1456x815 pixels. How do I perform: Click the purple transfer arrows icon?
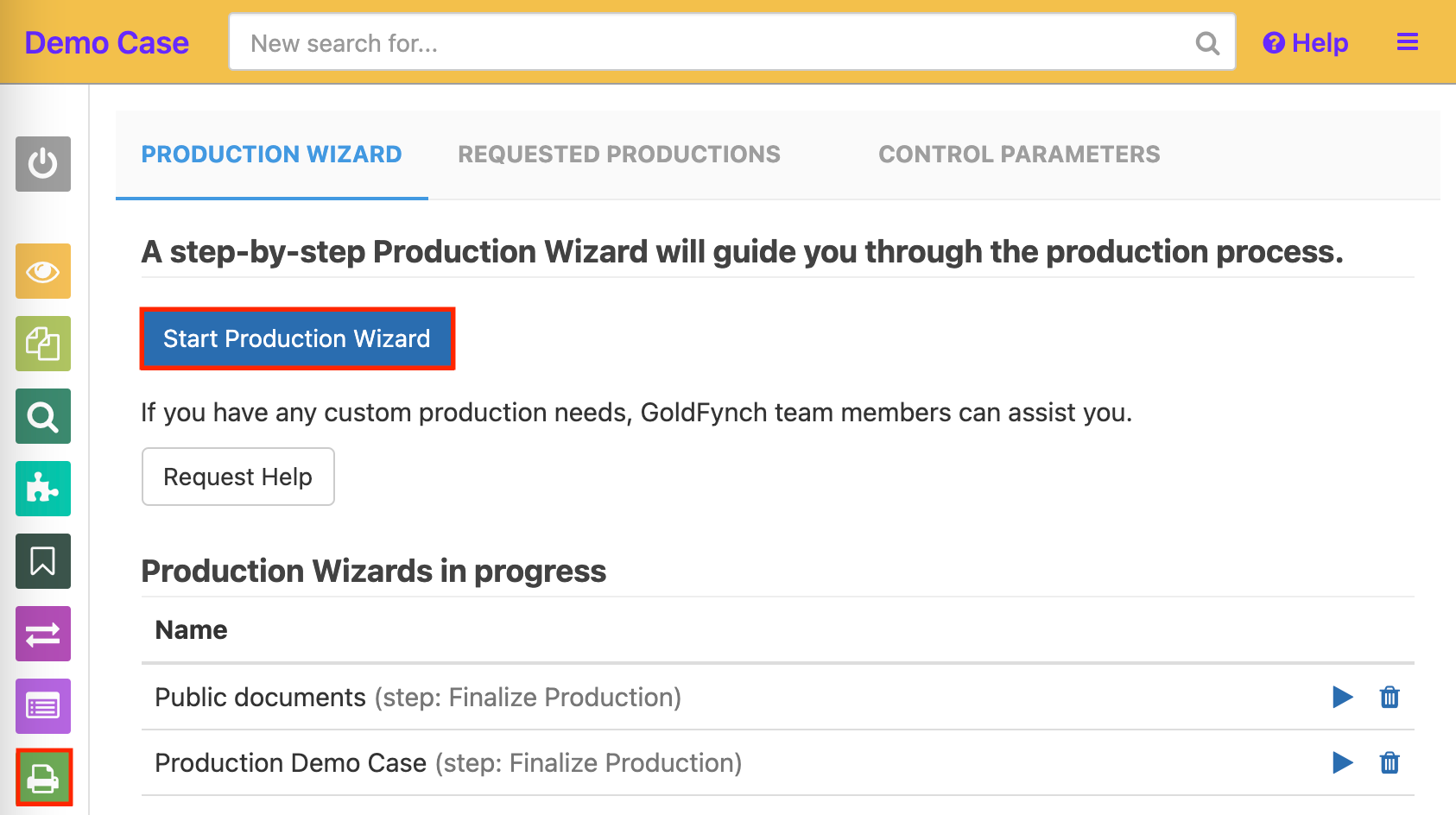click(x=43, y=634)
